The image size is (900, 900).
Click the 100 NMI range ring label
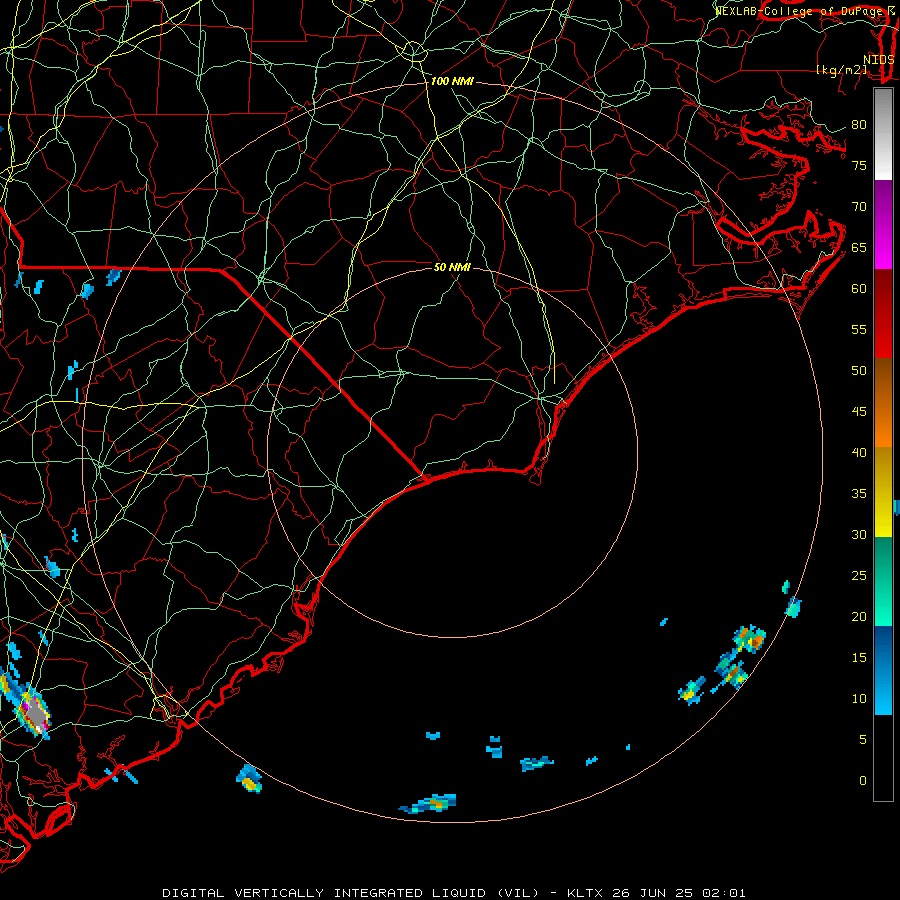[452, 82]
